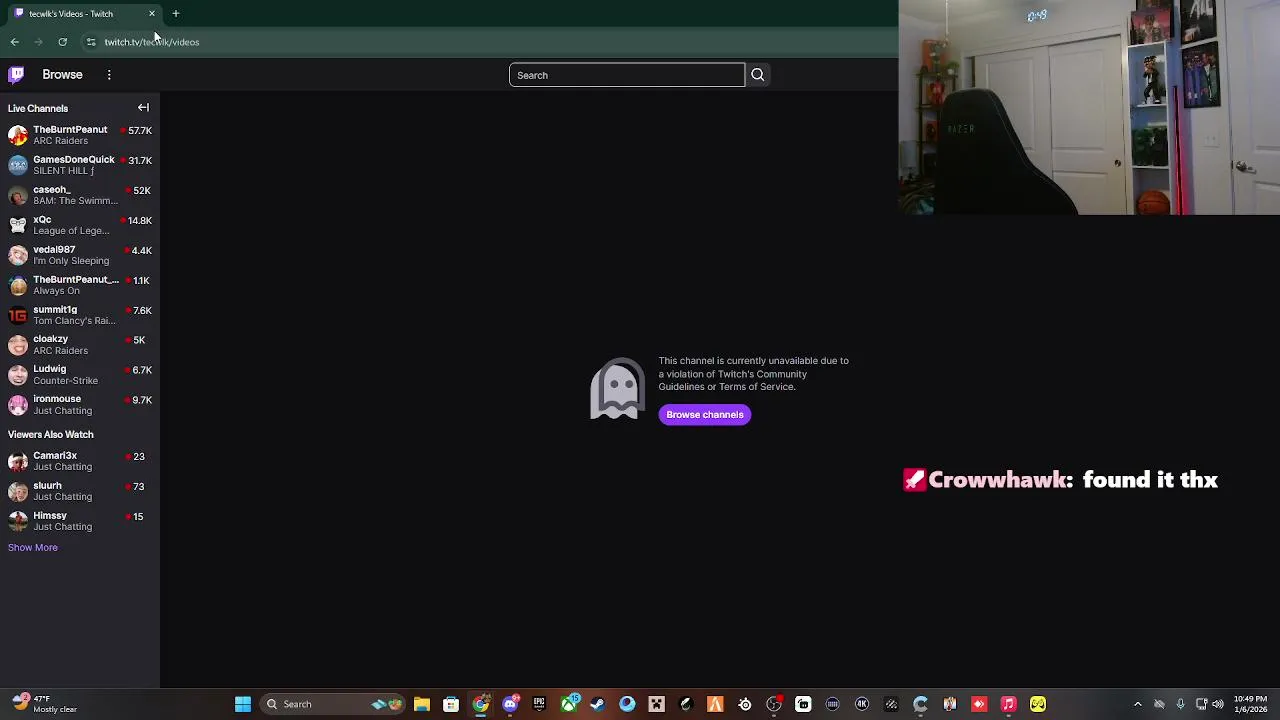Open Discord from the taskbar
1280x720 pixels.
click(x=510, y=704)
